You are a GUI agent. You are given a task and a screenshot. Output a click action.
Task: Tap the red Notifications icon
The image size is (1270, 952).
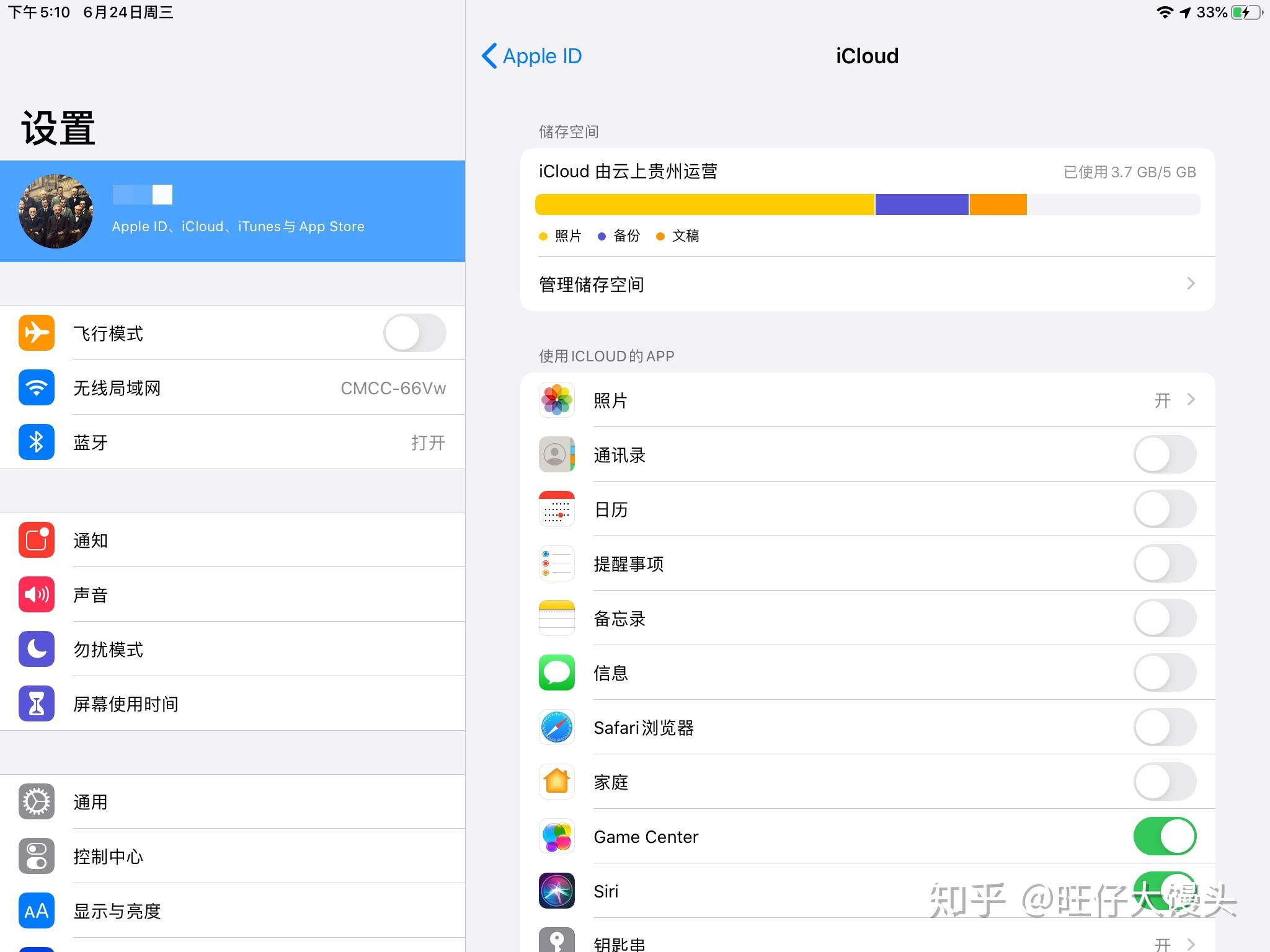point(37,540)
